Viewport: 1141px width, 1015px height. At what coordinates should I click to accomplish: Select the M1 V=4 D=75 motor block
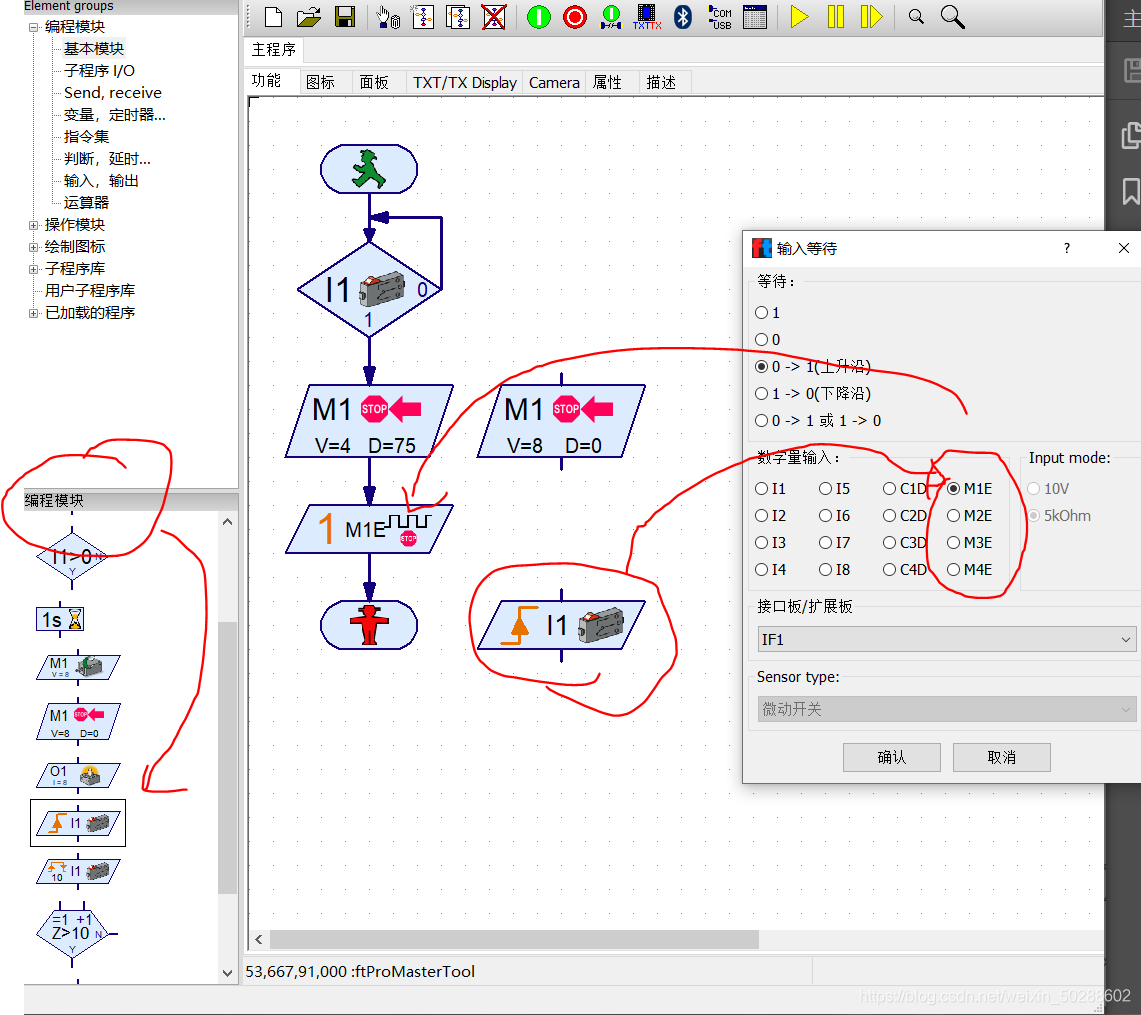pos(369,421)
